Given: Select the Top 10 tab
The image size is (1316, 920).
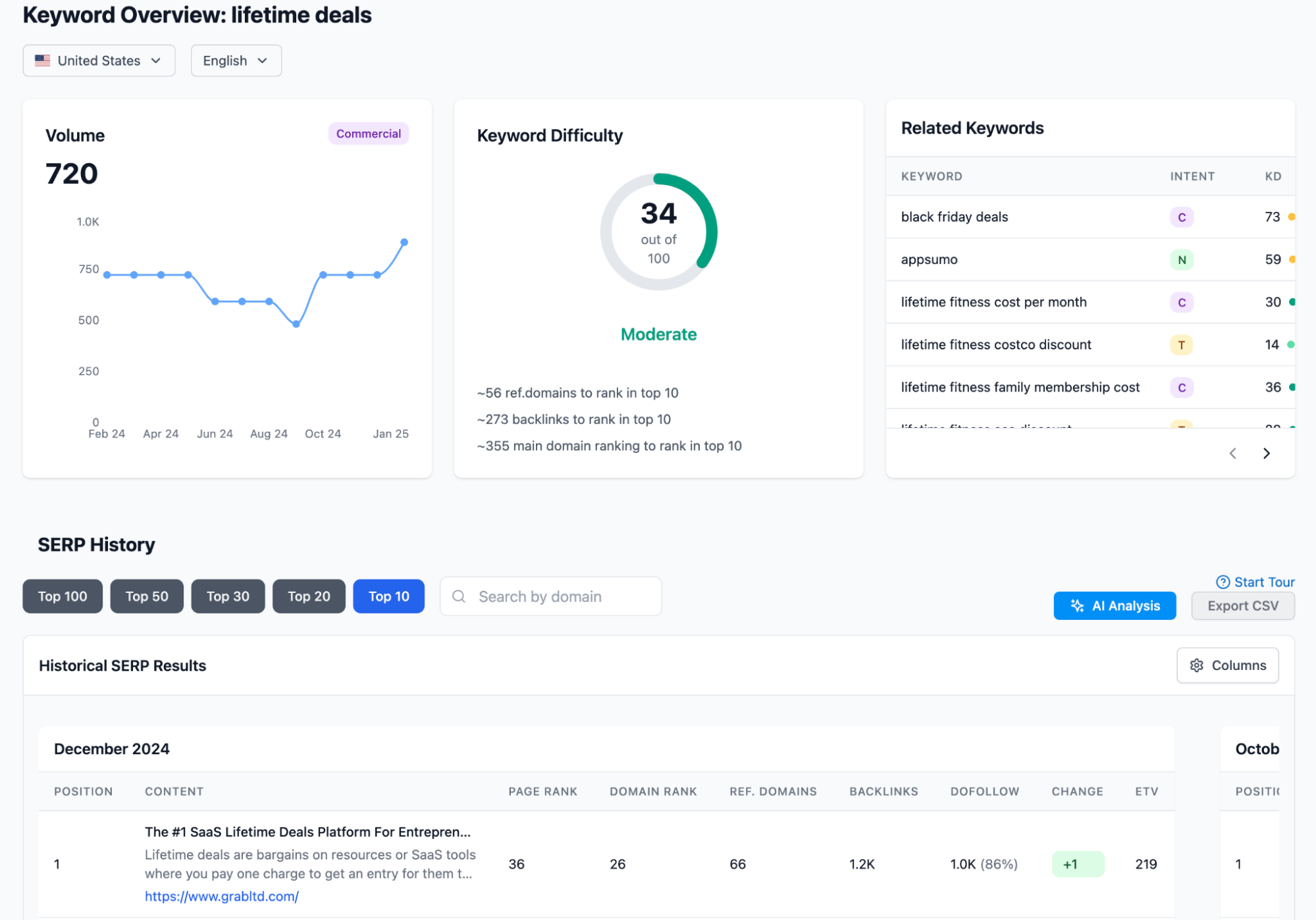Looking at the screenshot, I should click(x=388, y=596).
